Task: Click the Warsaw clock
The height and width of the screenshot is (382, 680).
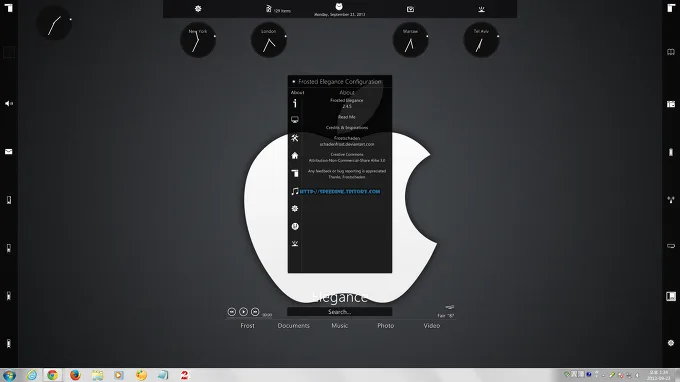Action: (410, 40)
